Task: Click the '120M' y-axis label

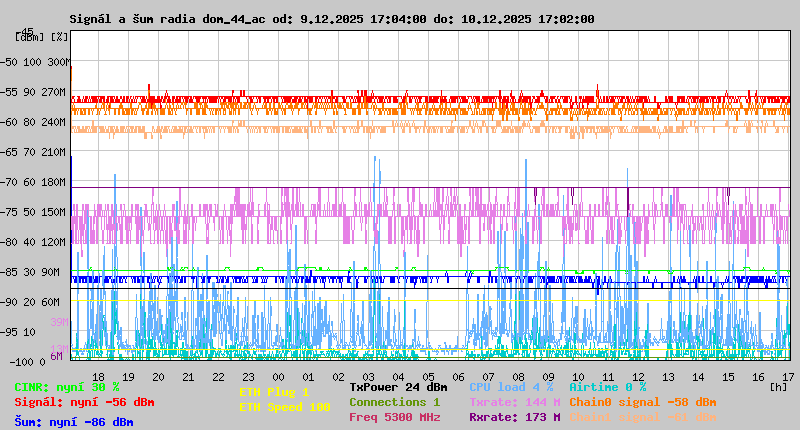Action: pyautogui.click(x=53, y=242)
